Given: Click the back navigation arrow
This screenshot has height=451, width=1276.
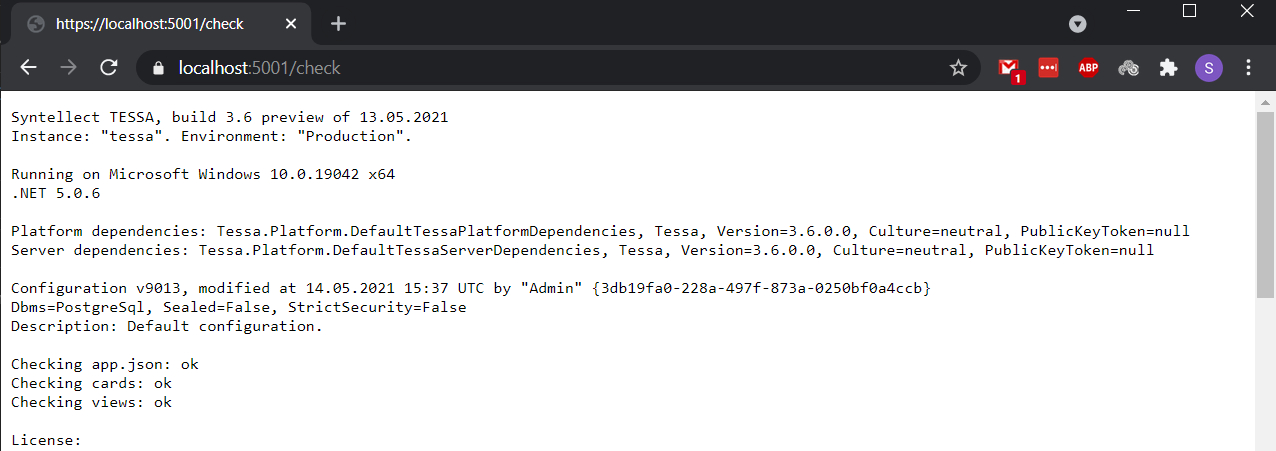Looking at the screenshot, I should [x=28, y=68].
